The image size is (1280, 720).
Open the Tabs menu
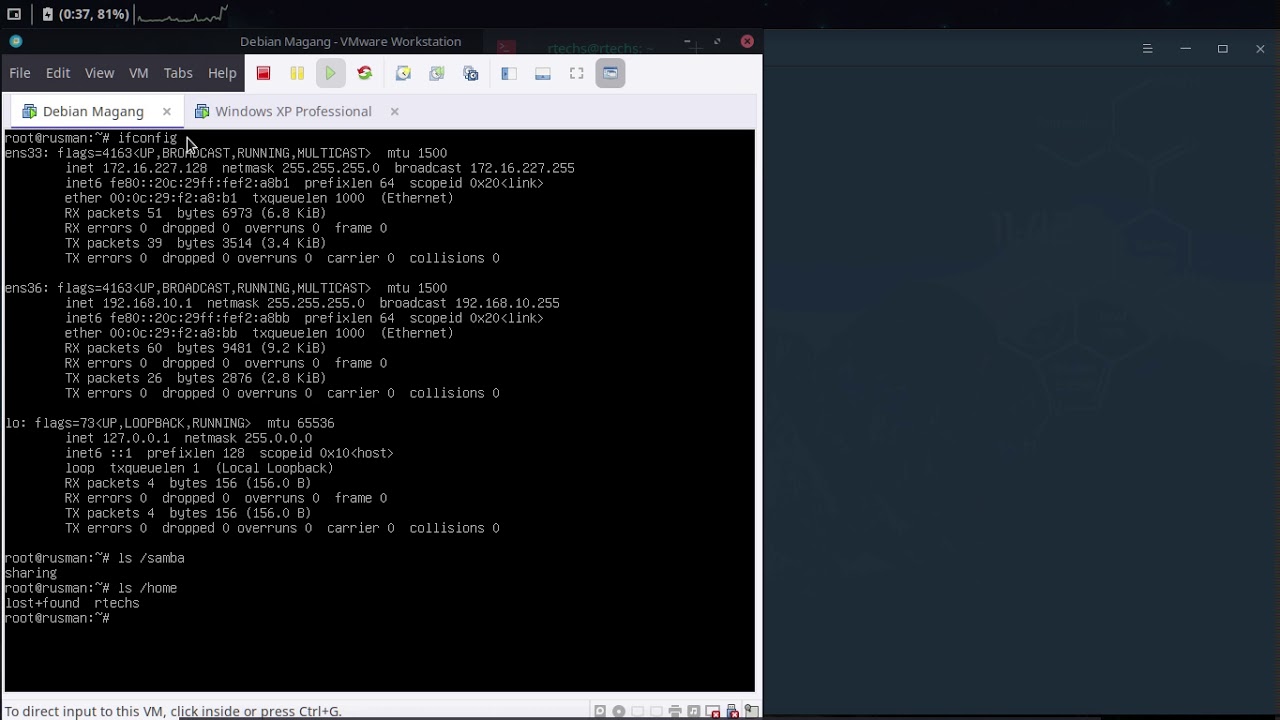(178, 73)
